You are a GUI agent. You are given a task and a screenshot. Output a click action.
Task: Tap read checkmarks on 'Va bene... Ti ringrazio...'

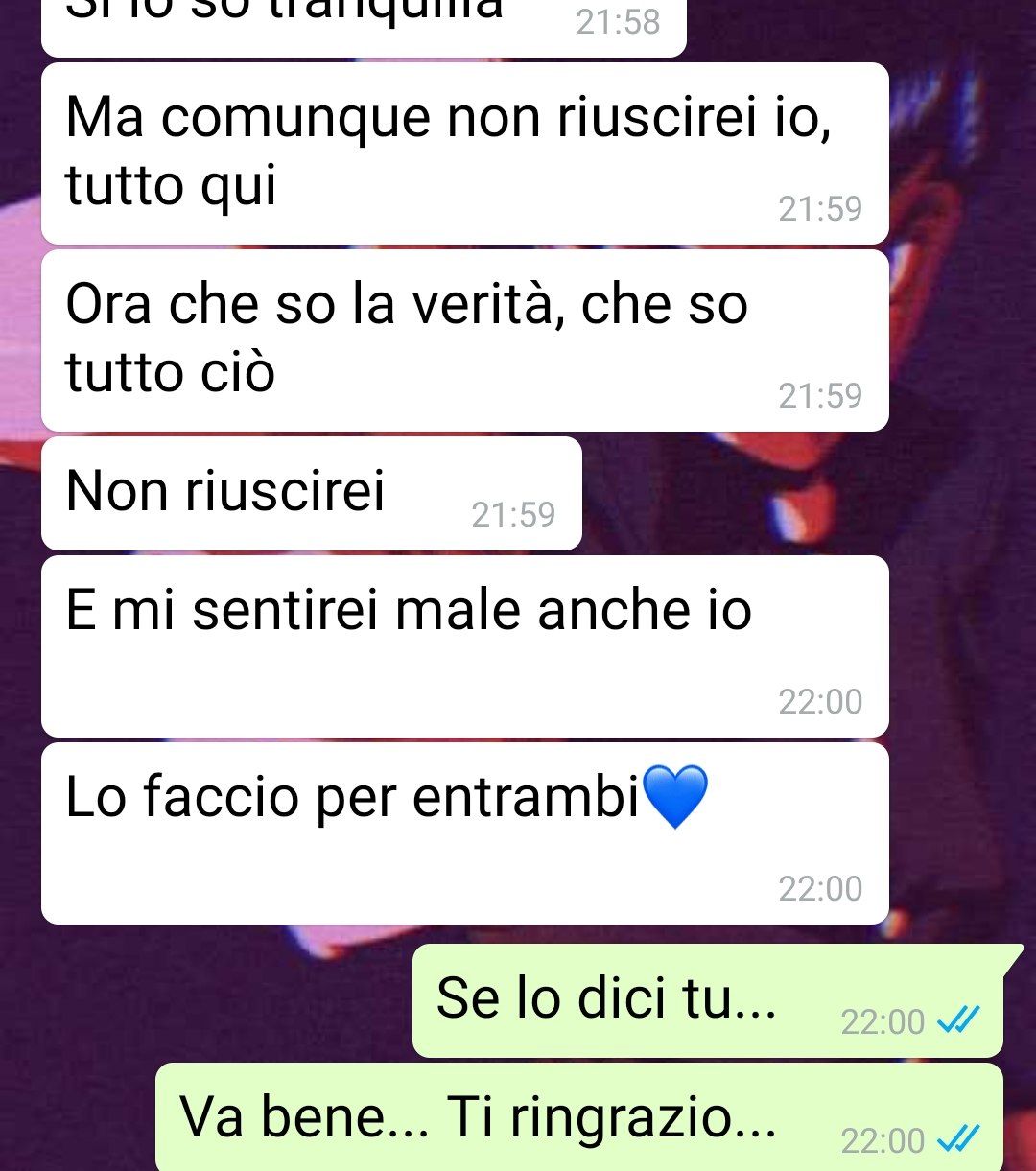tap(958, 1139)
